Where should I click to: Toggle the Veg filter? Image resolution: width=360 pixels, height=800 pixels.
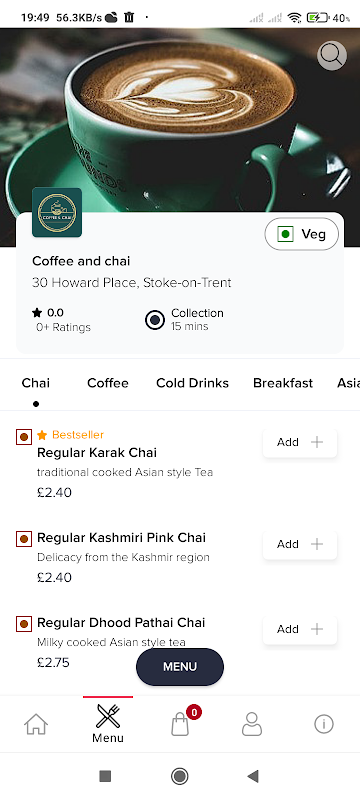point(301,234)
